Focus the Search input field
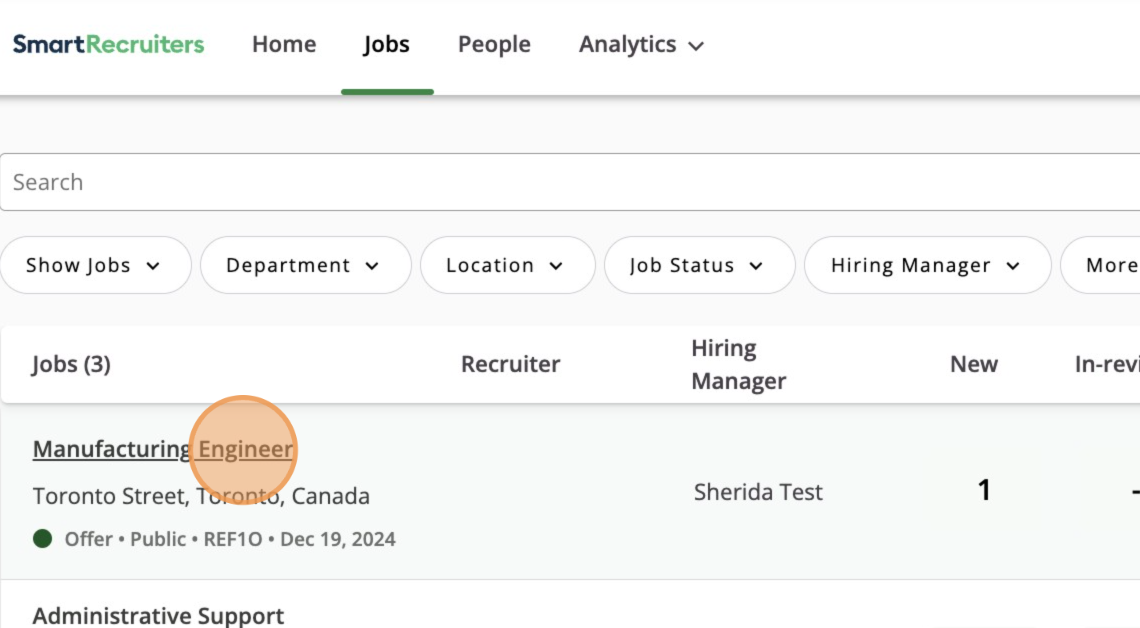1140x628 pixels. [x=570, y=182]
